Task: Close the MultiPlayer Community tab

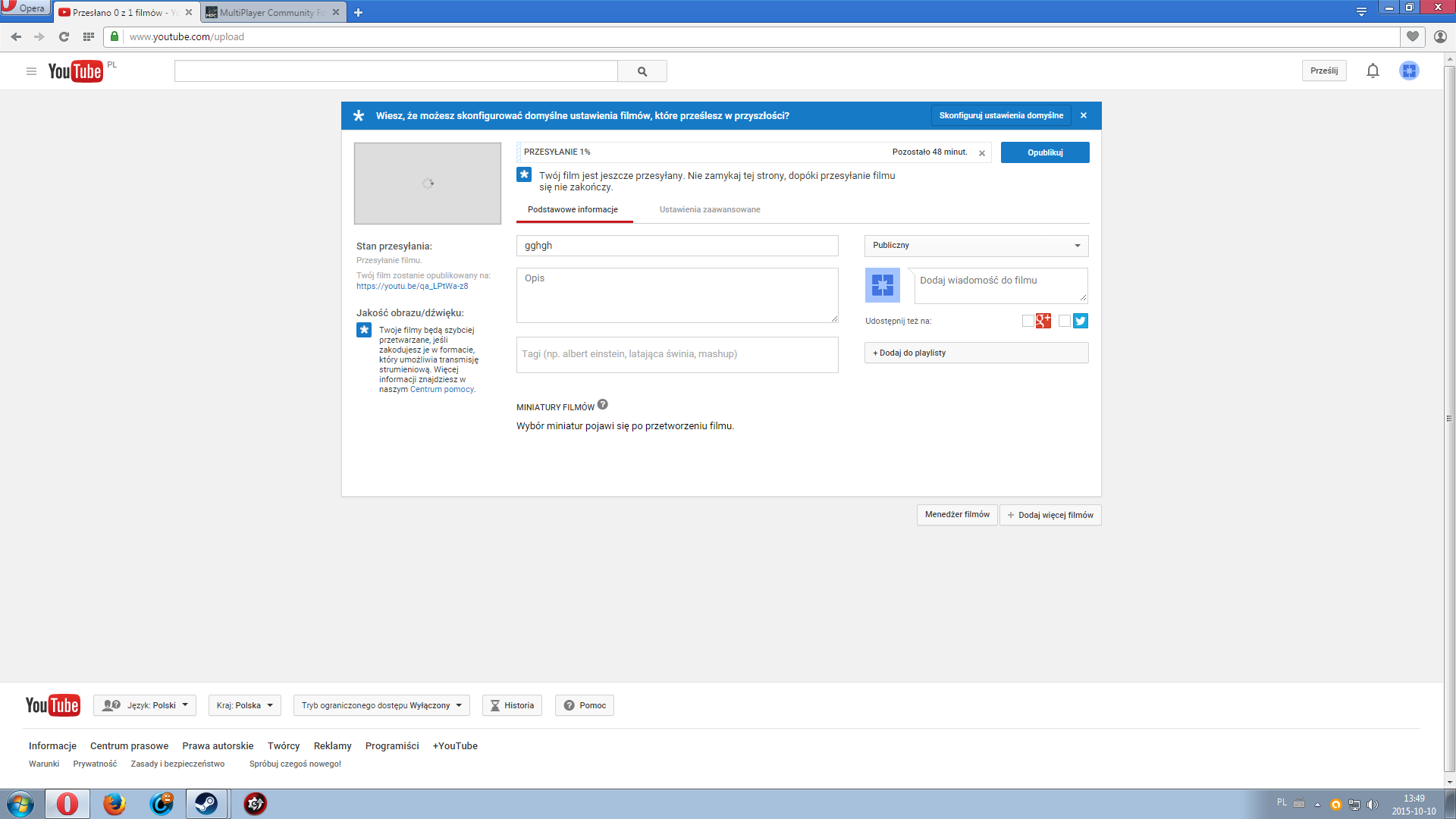Action: click(x=336, y=12)
